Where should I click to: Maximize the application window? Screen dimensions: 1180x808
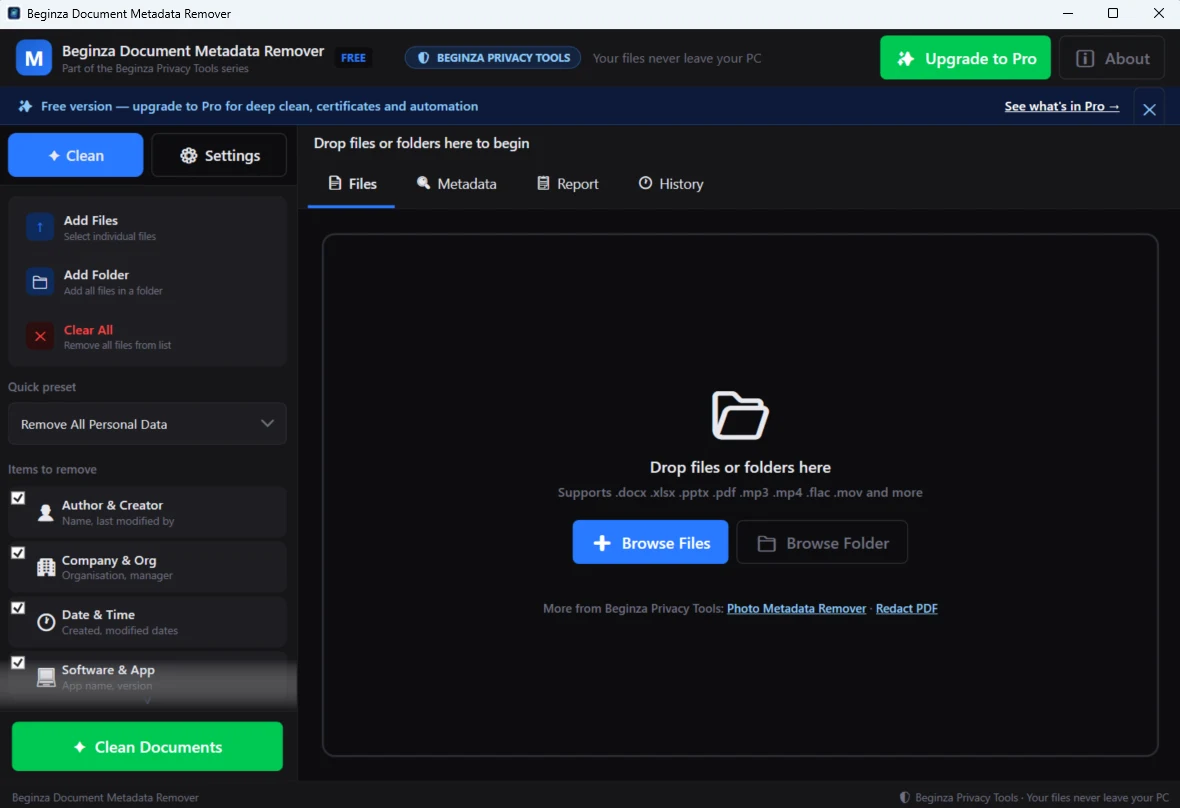(1113, 14)
